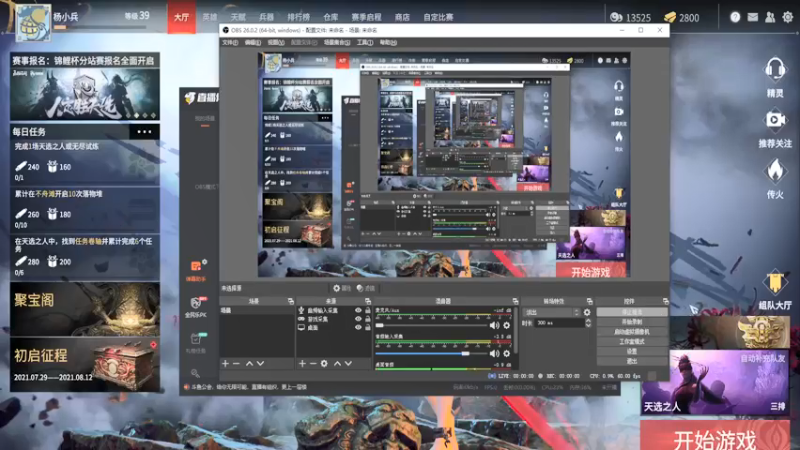Click 设置 button in OBS controls

[x=632, y=351]
